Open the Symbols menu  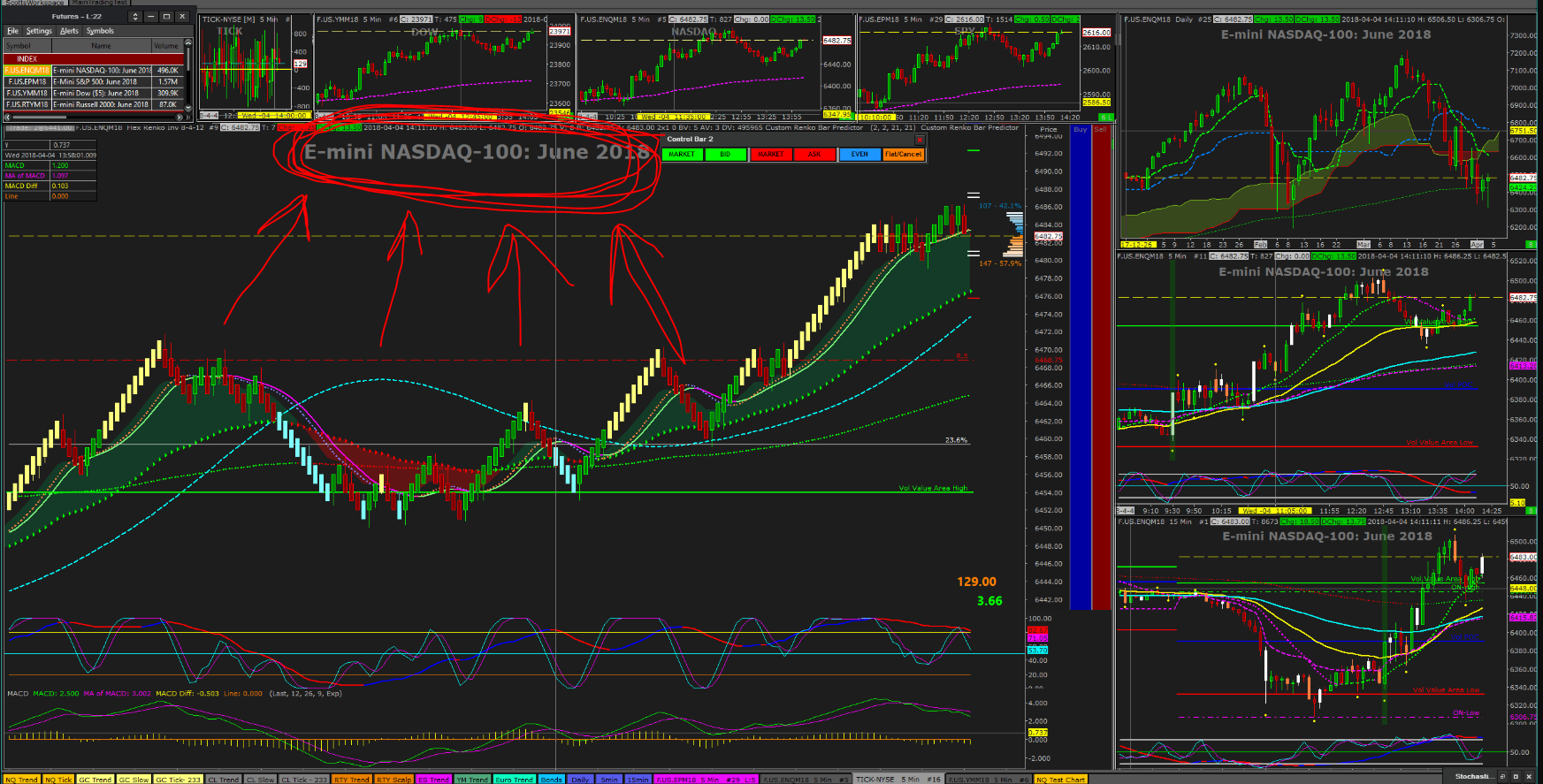[100, 31]
